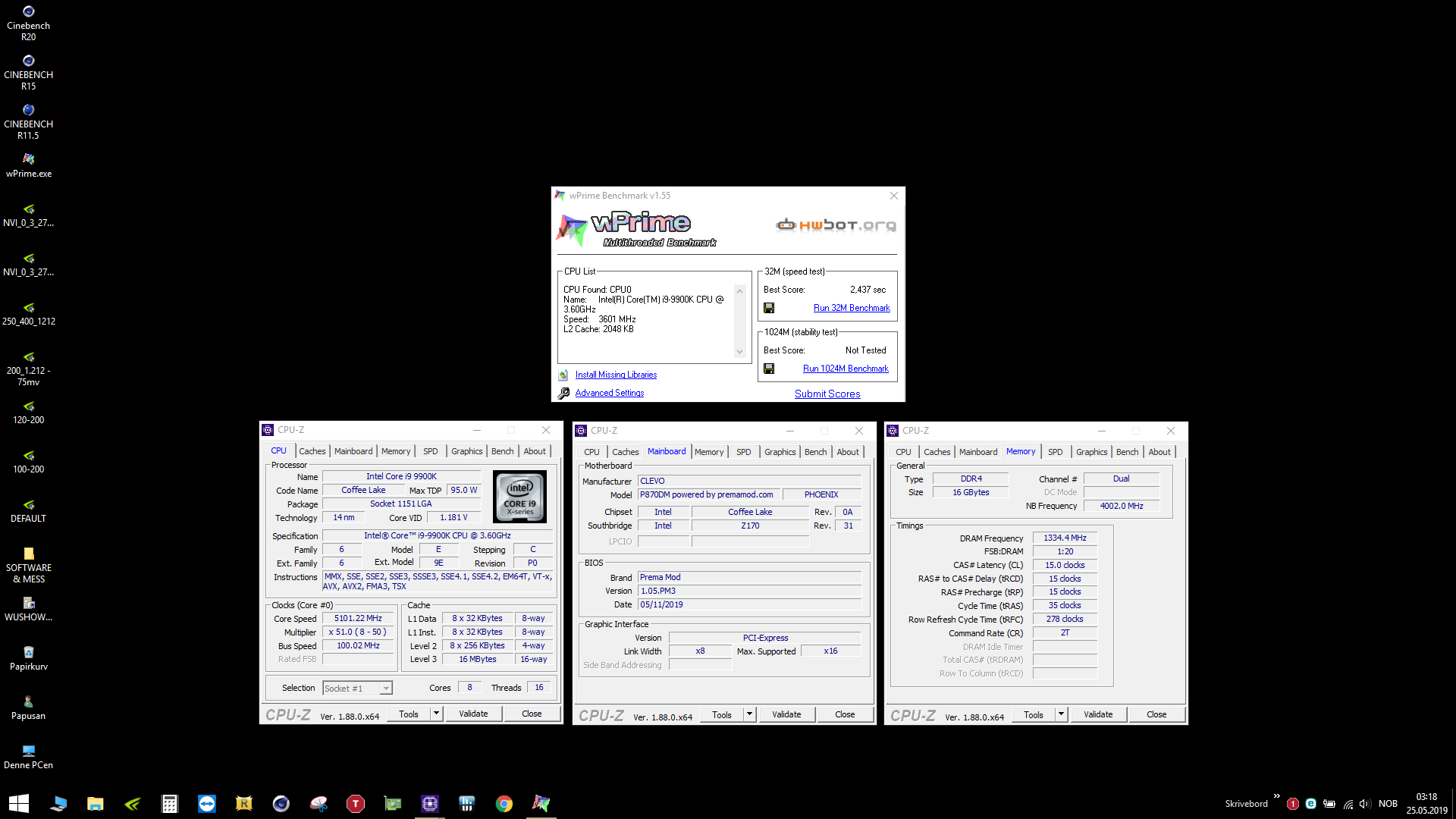Open the Windows Start menu
The width and height of the screenshot is (1456, 819).
click(19, 803)
